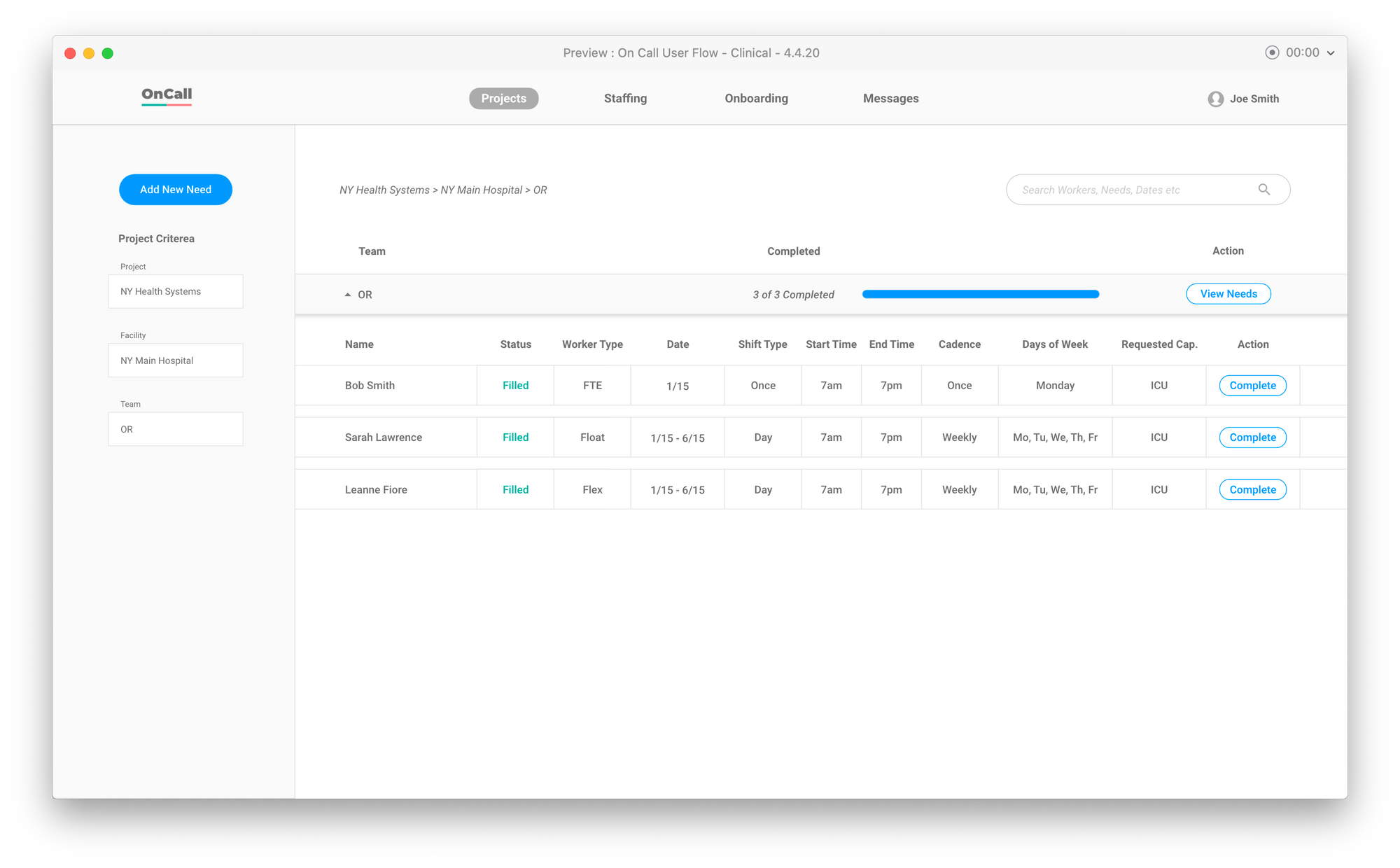Select the Projects tab
Image resolution: width=1400 pixels, height=868 pixels.
click(x=503, y=99)
